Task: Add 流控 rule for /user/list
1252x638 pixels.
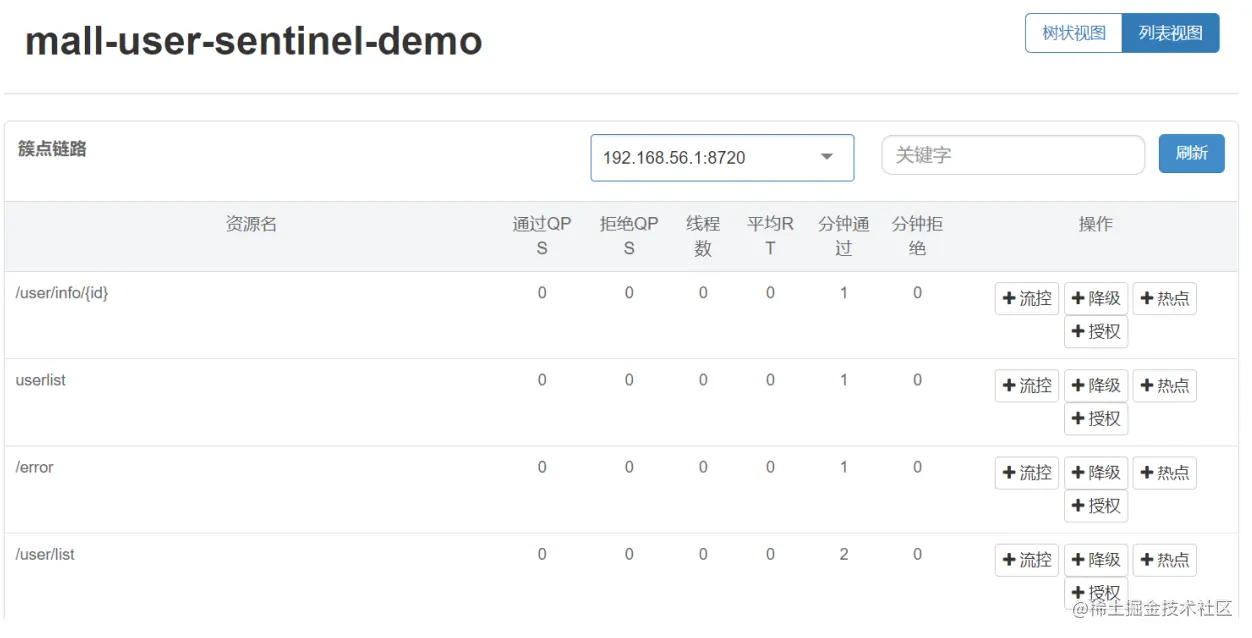Action: pyautogui.click(x=1026, y=560)
